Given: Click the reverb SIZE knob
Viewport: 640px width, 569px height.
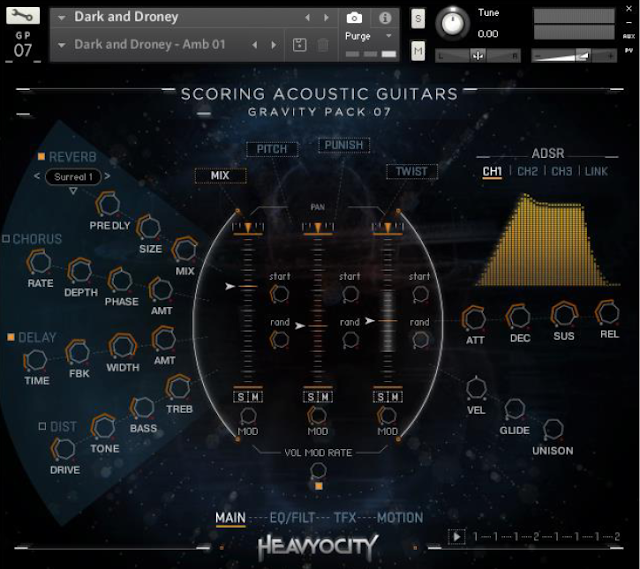Looking at the screenshot, I should tap(149, 227).
